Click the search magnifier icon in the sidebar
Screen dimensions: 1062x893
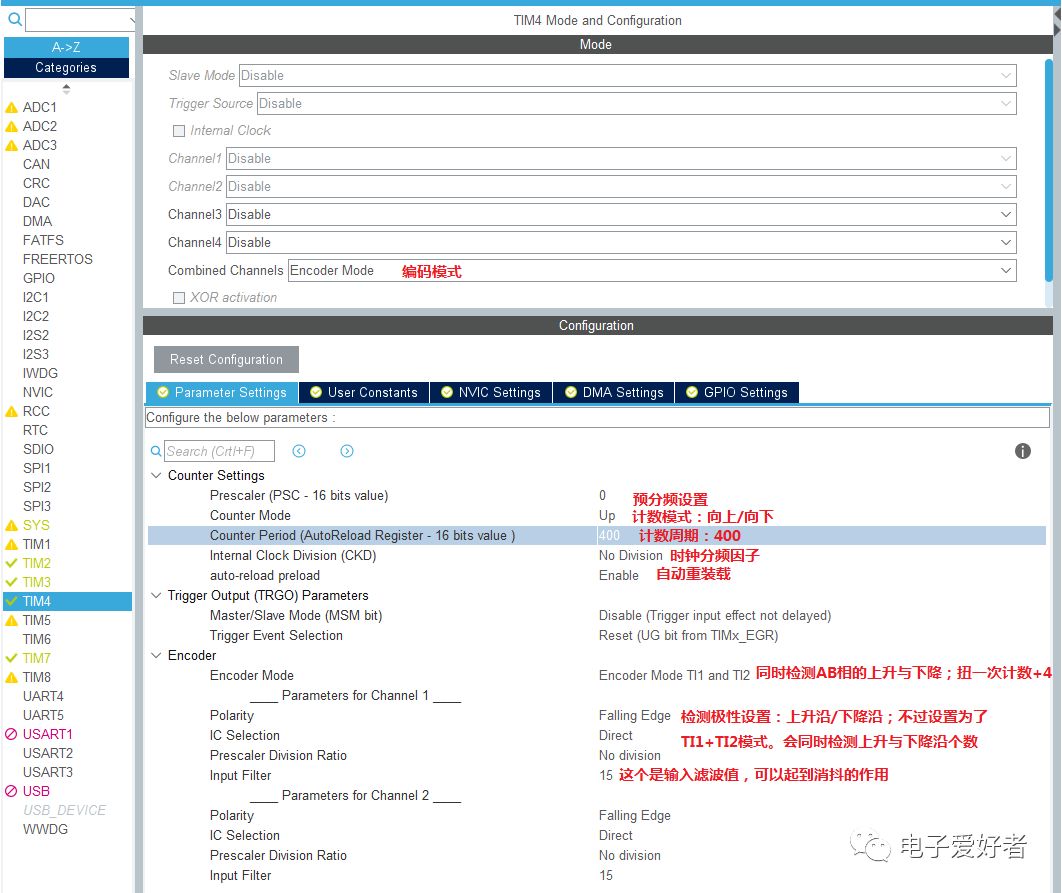point(14,19)
